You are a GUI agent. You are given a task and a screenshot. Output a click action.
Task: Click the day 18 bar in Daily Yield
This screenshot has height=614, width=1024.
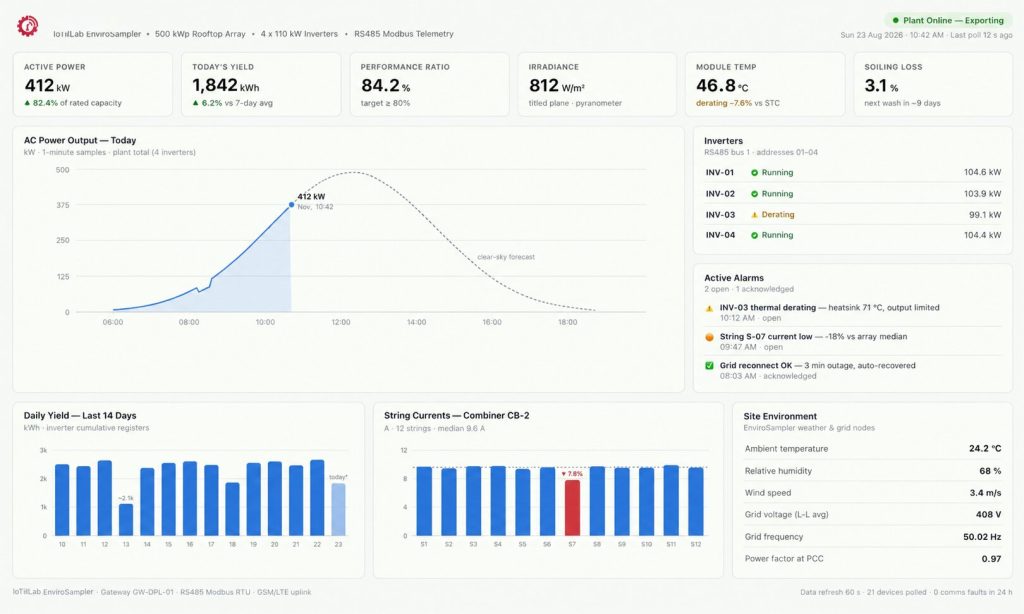coord(232,509)
